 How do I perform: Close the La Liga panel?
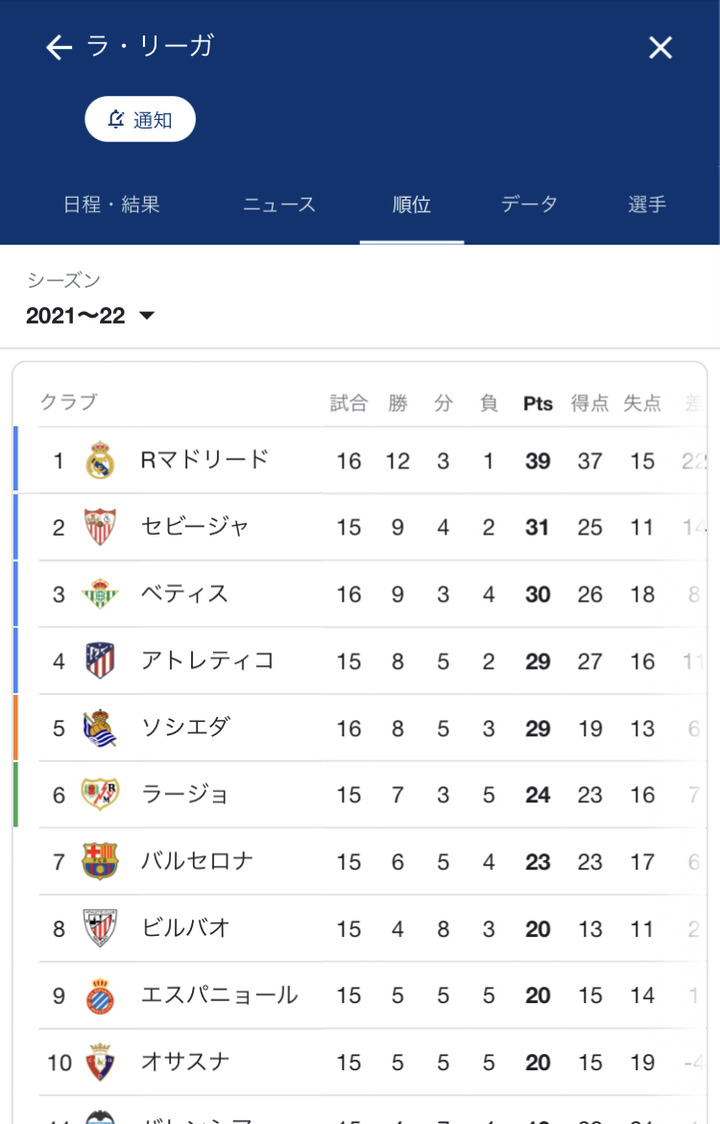(660, 48)
